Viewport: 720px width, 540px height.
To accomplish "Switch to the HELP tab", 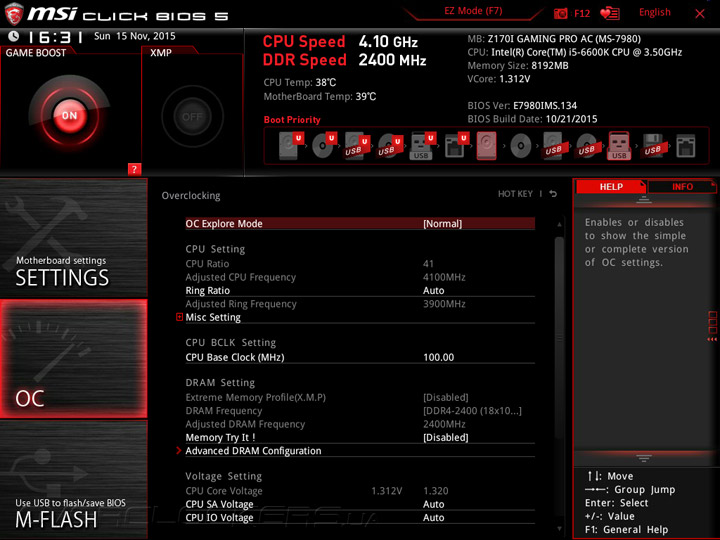I will (611, 187).
